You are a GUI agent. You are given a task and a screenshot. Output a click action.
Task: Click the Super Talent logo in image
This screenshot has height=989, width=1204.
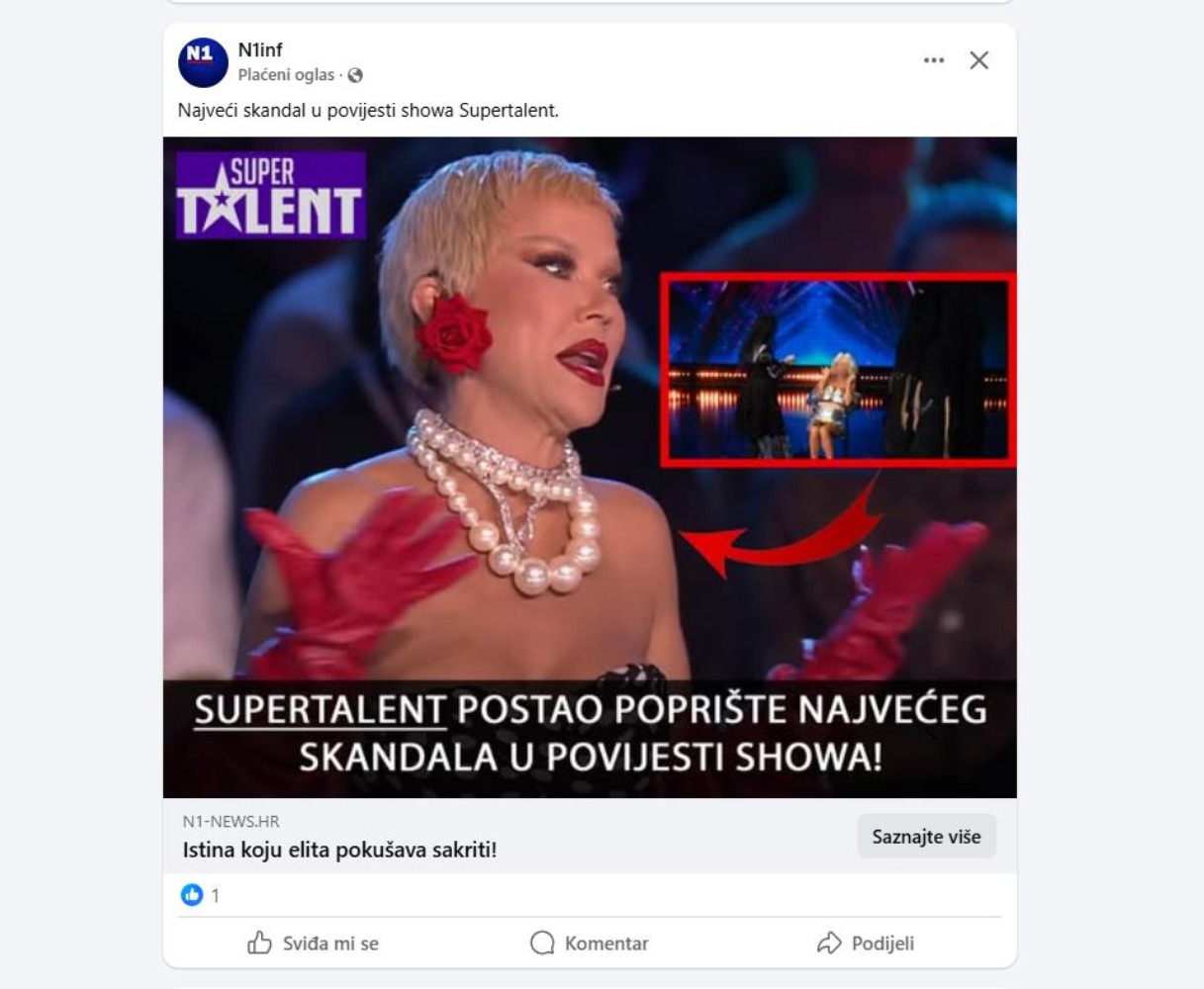[271, 195]
